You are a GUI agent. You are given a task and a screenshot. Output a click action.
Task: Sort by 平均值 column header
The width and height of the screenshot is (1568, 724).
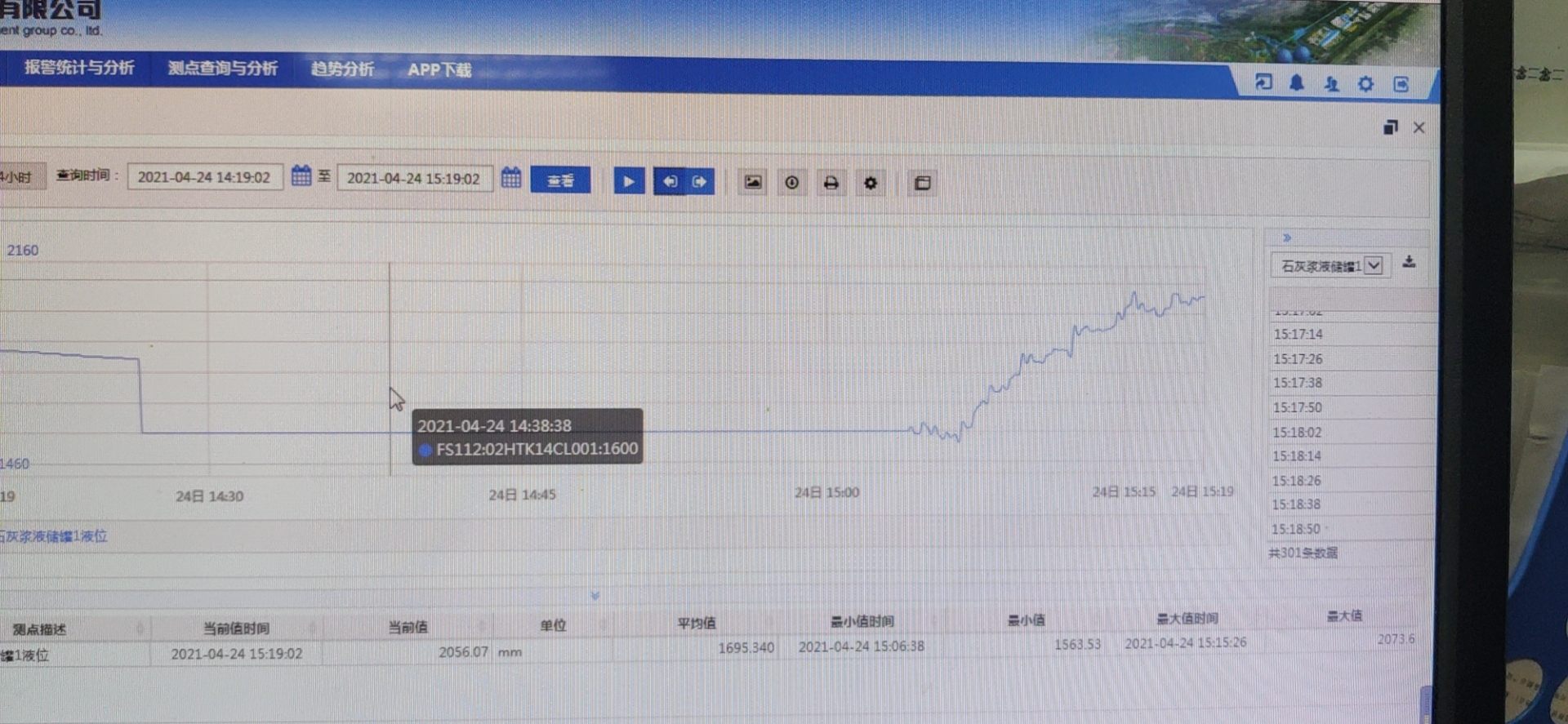pos(697,623)
